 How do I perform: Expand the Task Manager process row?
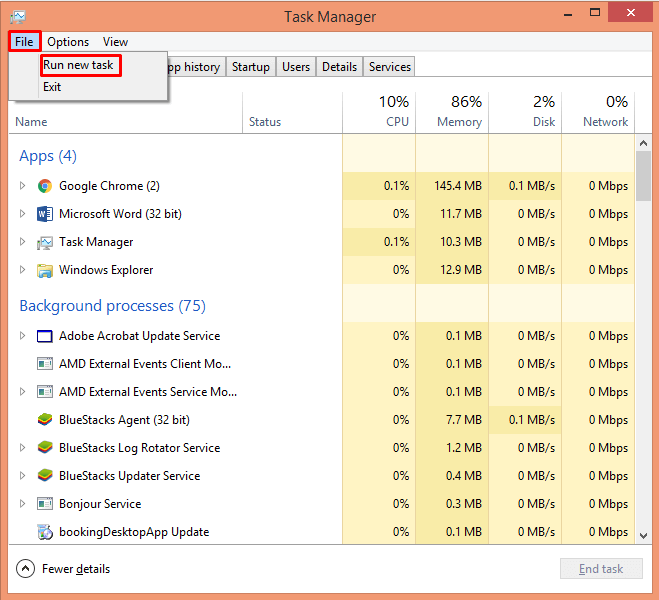pyautogui.click(x=23, y=242)
